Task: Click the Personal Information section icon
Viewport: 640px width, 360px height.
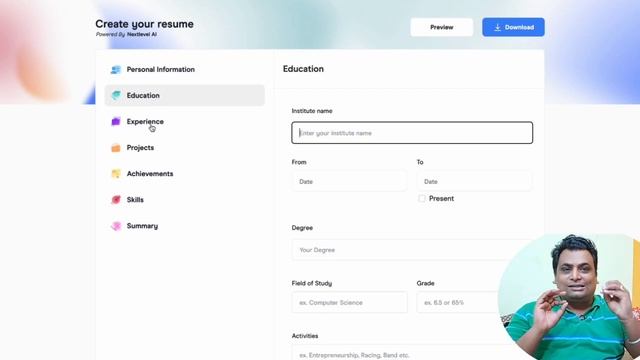Action: pyautogui.click(x=116, y=70)
